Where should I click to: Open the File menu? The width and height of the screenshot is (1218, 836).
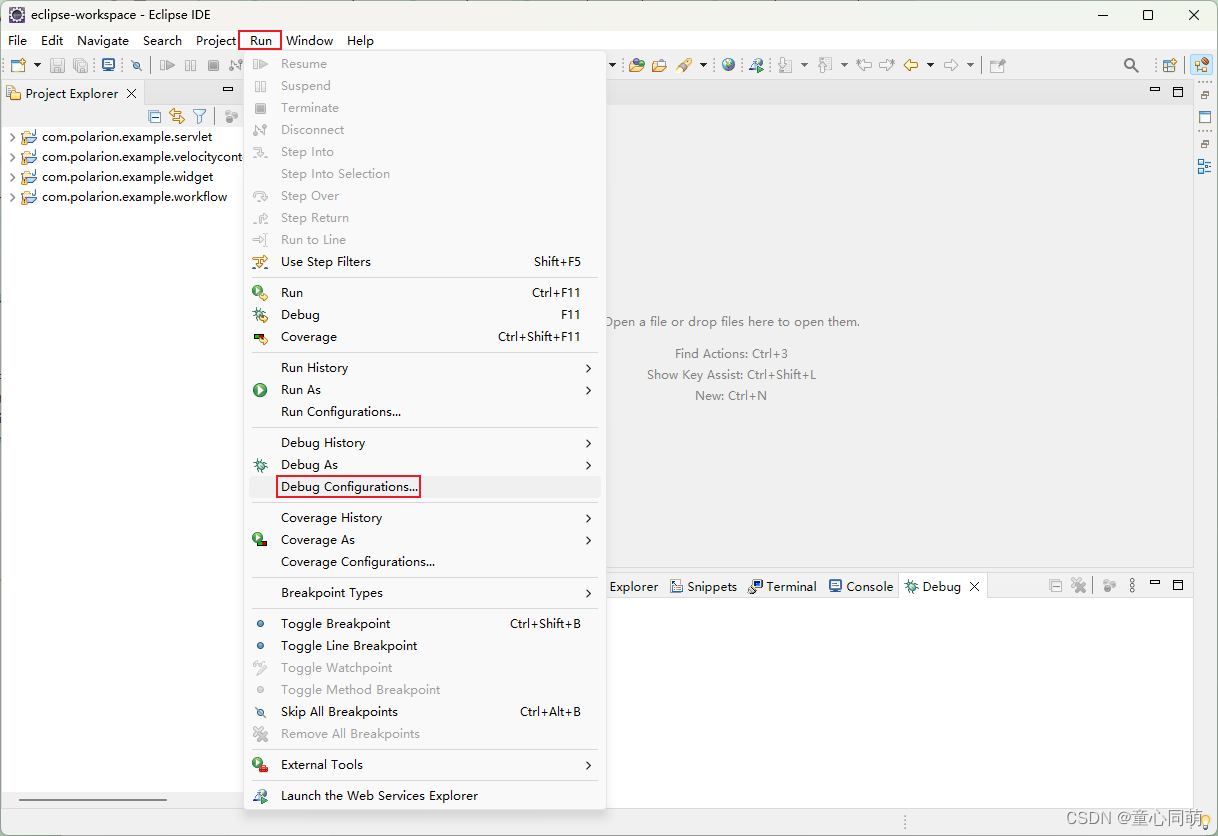18,41
